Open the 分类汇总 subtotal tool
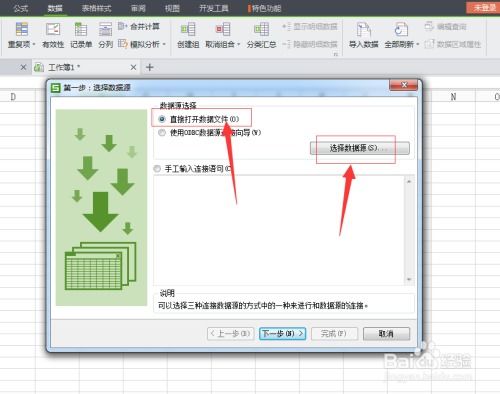This screenshot has height=394, width=500. pos(261,35)
